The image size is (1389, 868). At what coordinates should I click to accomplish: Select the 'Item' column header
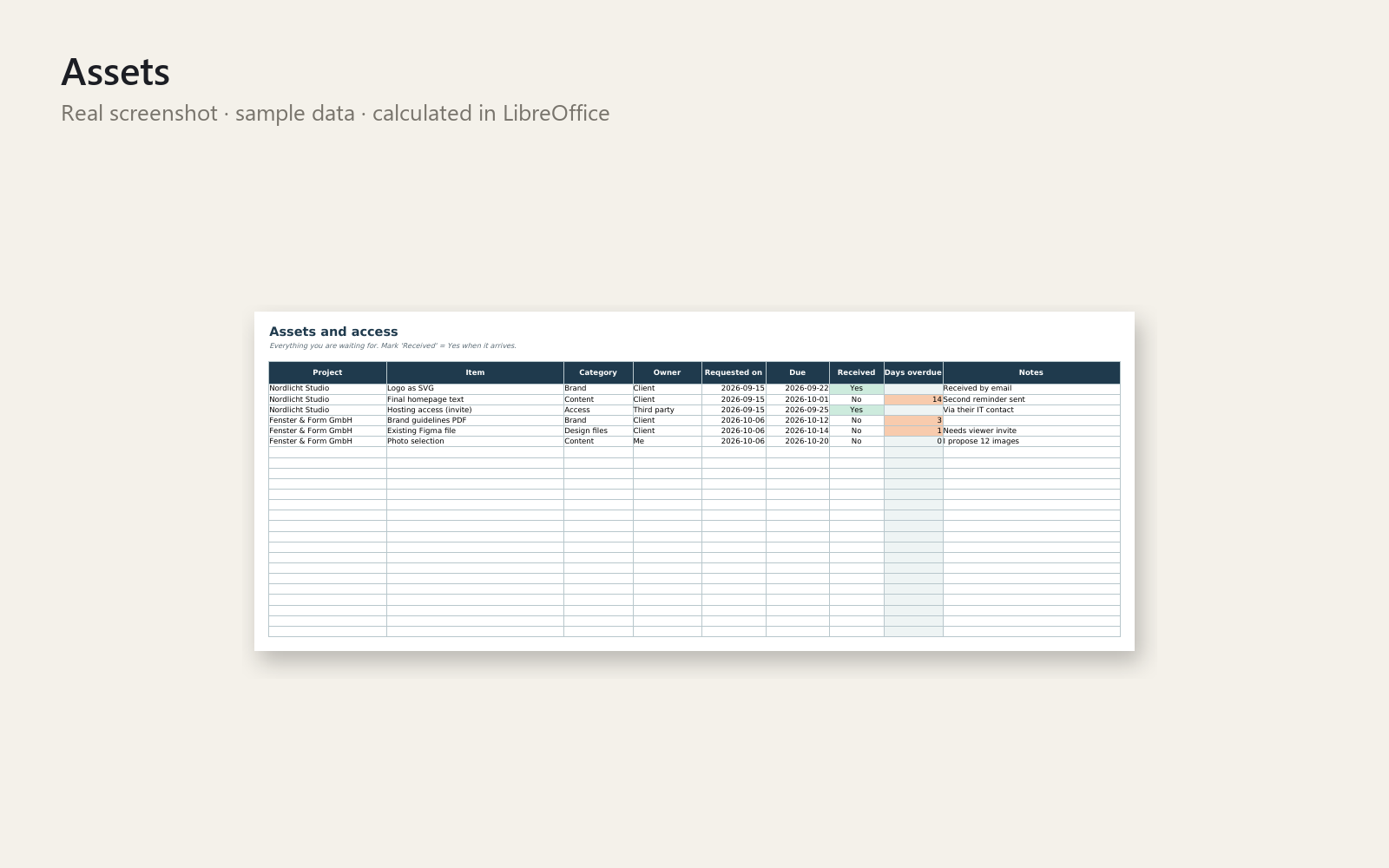[x=475, y=372]
